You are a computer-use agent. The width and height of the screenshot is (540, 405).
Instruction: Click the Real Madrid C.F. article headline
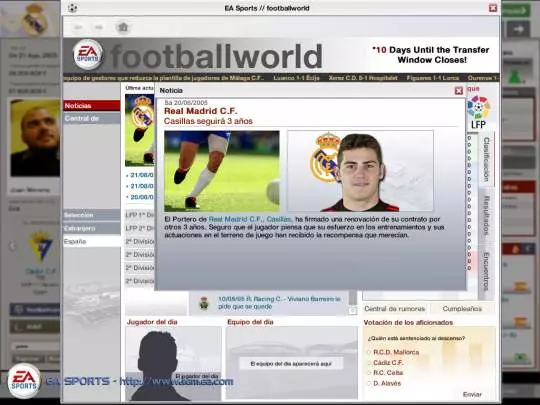click(x=200, y=111)
